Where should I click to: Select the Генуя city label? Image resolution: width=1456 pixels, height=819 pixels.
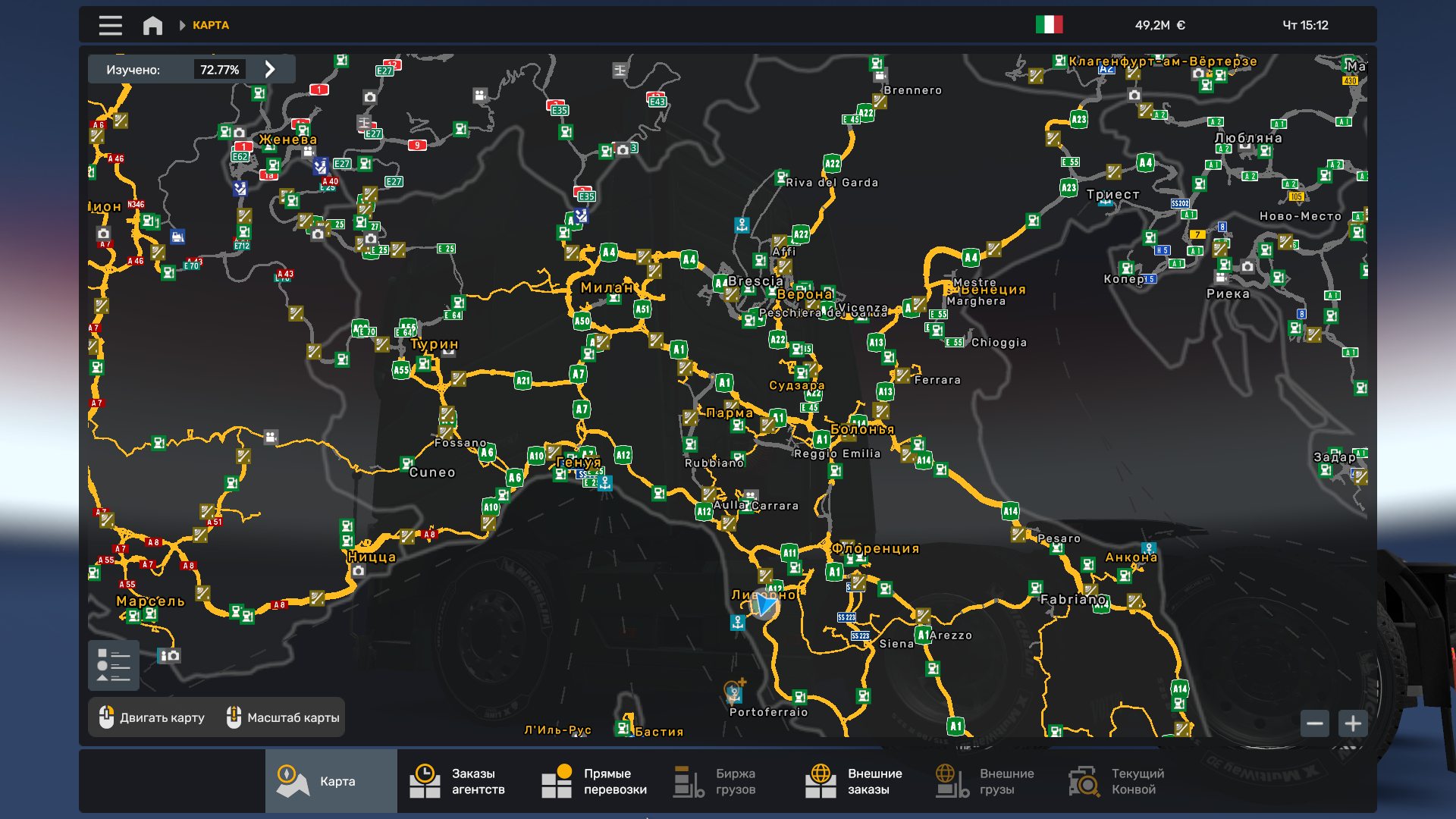579,462
